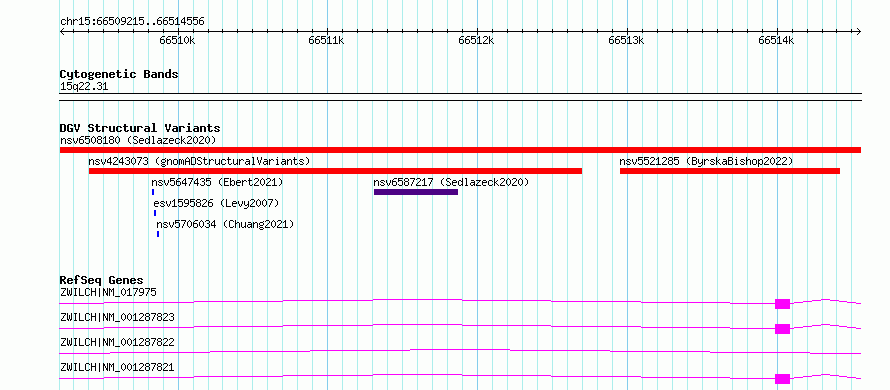This screenshot has width=890, height=390.
Task: Open ZWILCH|NM_001287822 transcript label
Action: pos(117,342)
